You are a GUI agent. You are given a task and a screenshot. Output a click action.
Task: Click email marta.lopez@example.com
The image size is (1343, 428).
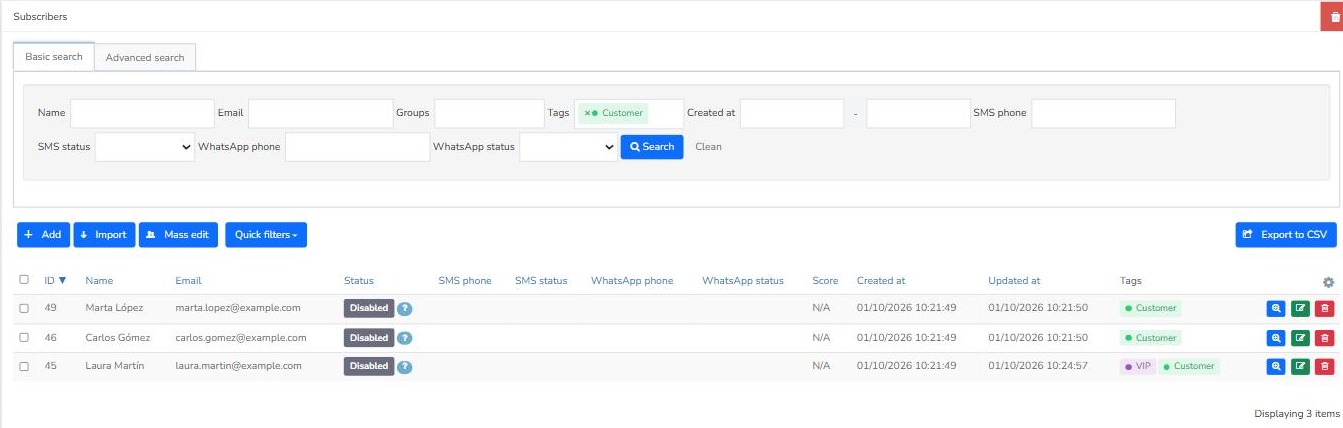click(x=238, y=308)
